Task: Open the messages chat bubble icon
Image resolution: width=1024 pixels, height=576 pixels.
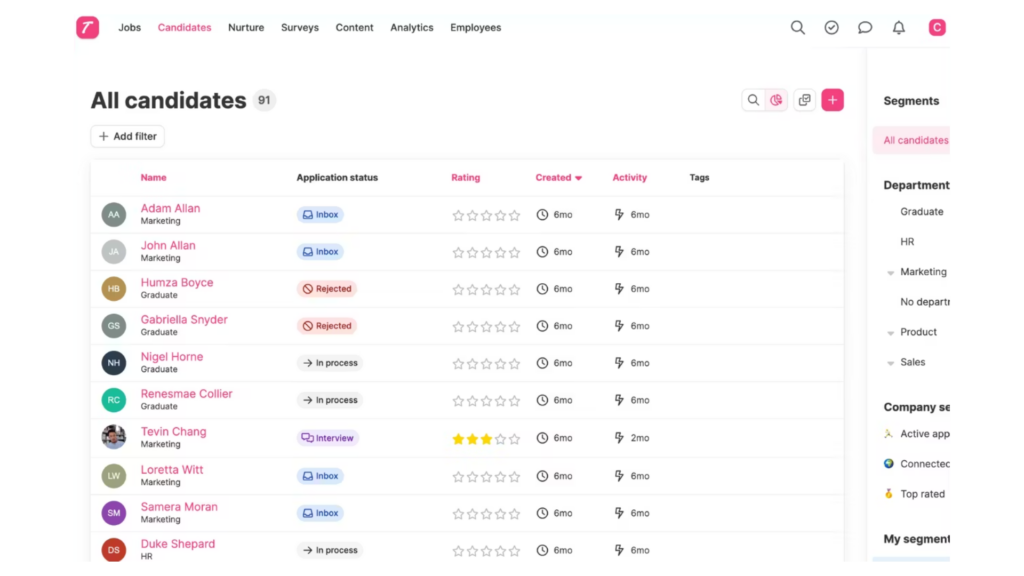Action: tap(865, 28)
